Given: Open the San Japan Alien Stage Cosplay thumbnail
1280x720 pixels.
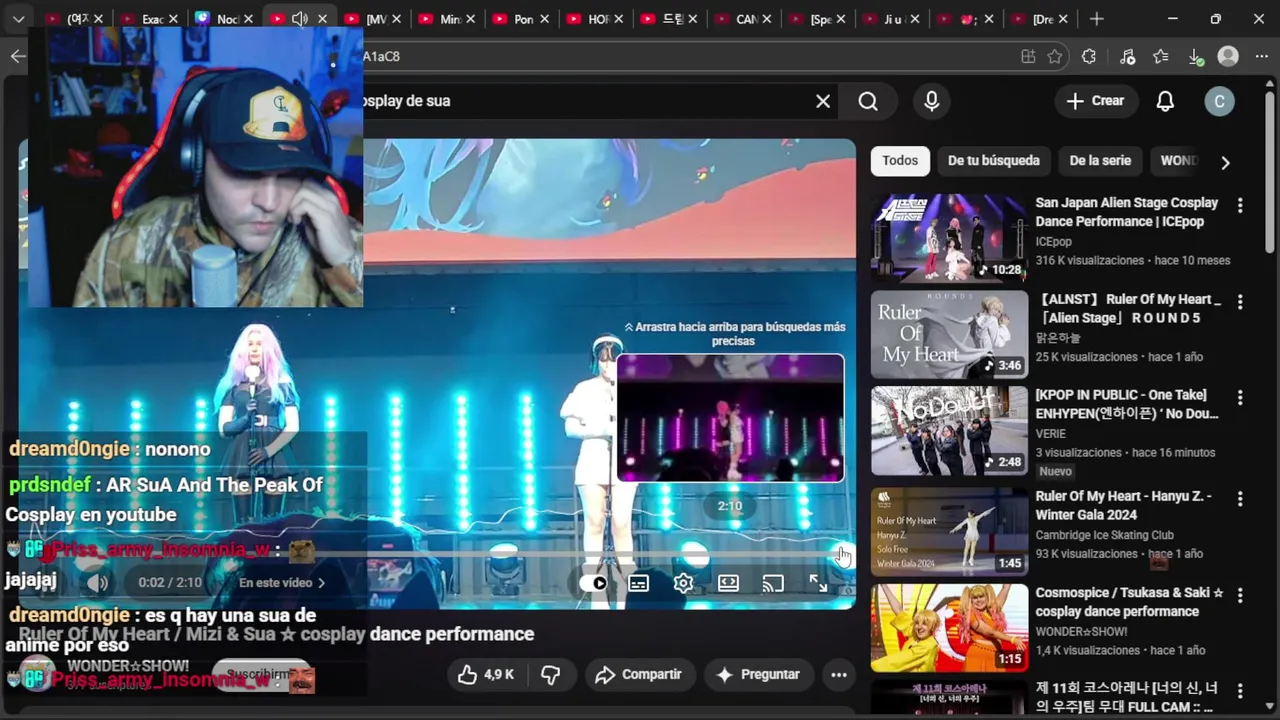Looking at the screenshot, I should click(949, 238).
